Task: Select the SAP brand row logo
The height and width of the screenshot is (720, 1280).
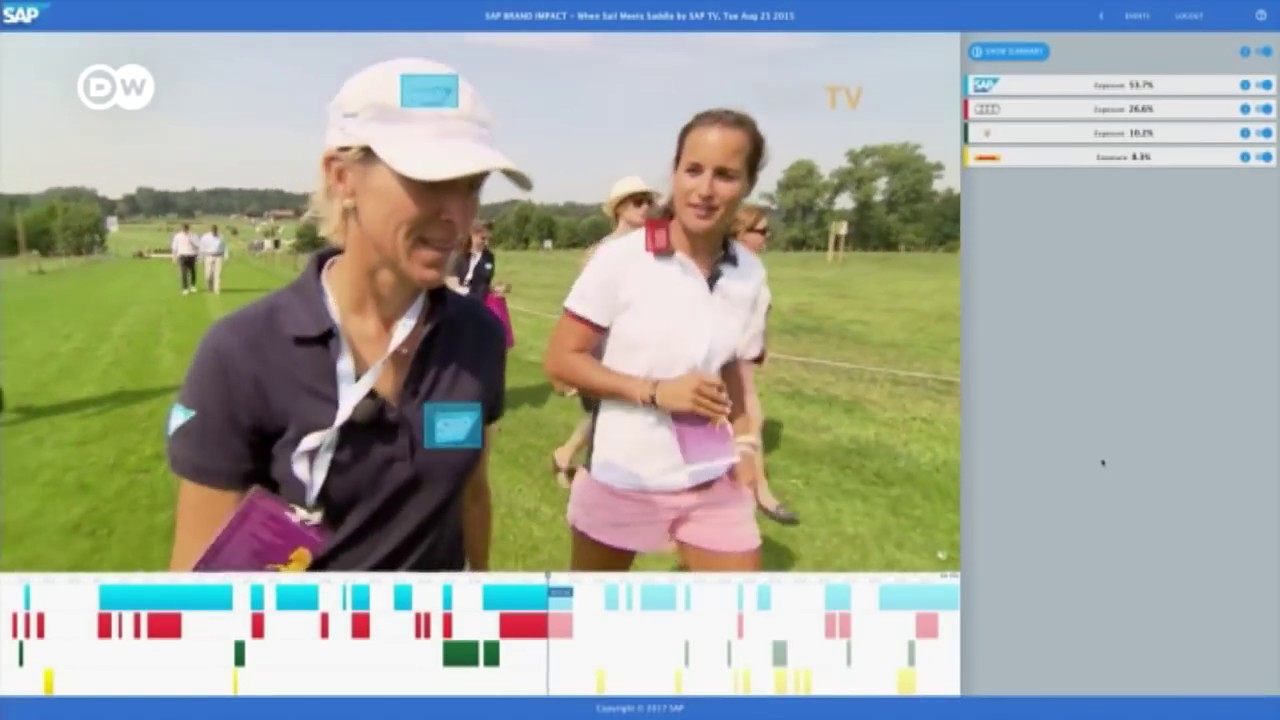Action: click(985, 85)
